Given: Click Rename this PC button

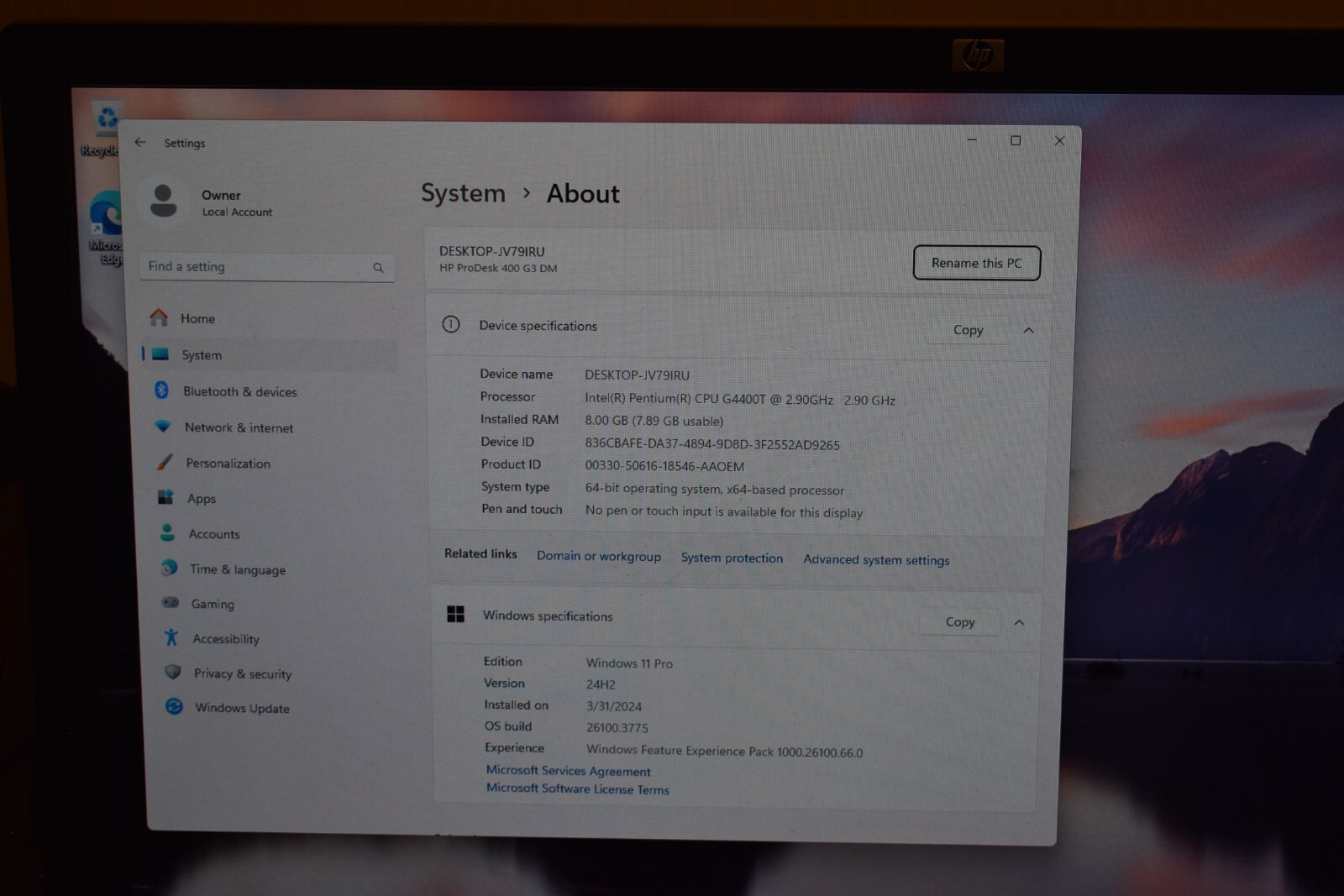Looking at the screenshot, I should tap(977, 263).
